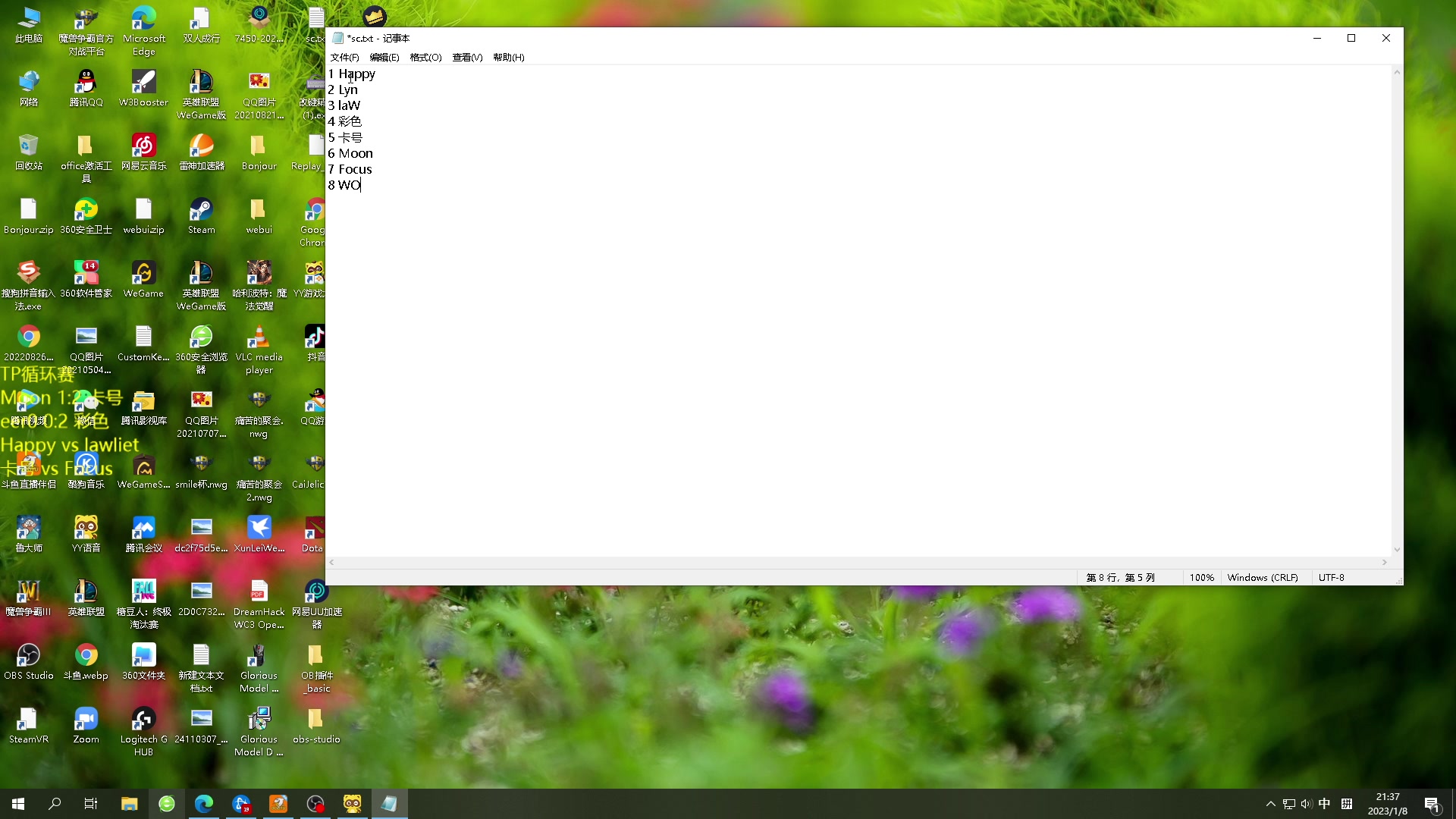
Task: Show hidden system tray icons
Action: (1270, 804)
